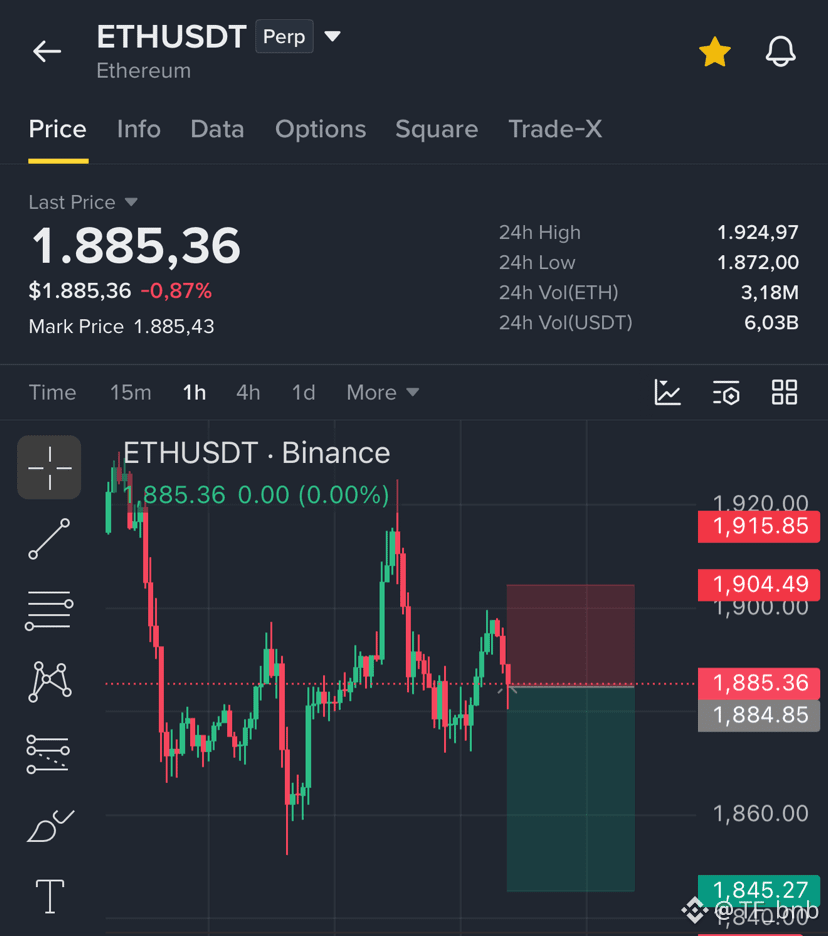Select the 1d interval
The image size is (828, 936).
pos(303,393)
